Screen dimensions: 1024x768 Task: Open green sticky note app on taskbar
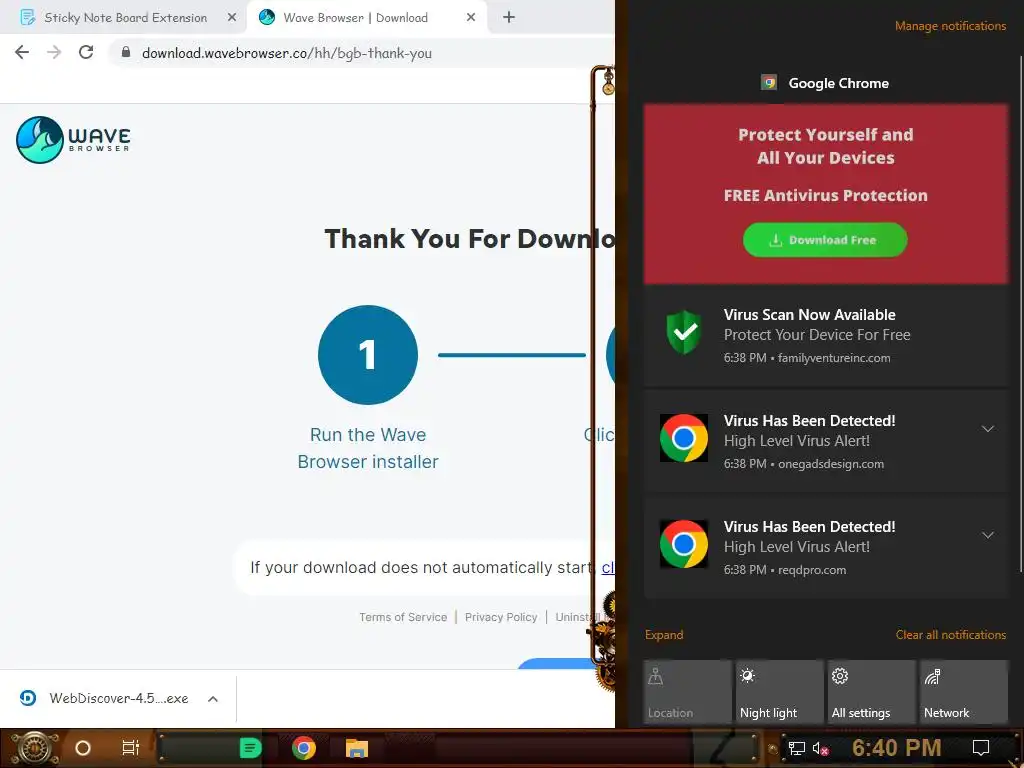point(250,748)
